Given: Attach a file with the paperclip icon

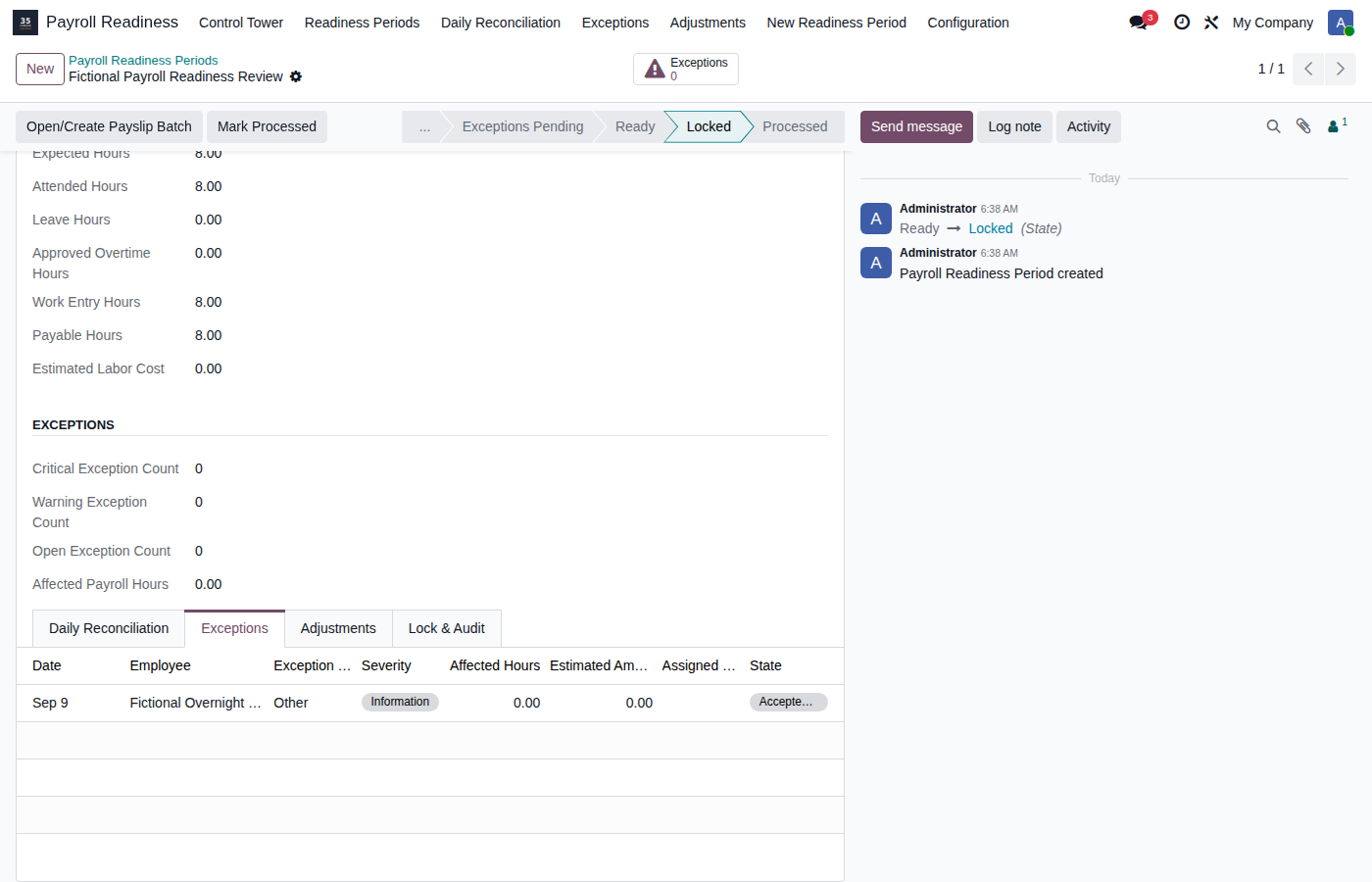Looking at the screenshot, I should [1303, 126].
